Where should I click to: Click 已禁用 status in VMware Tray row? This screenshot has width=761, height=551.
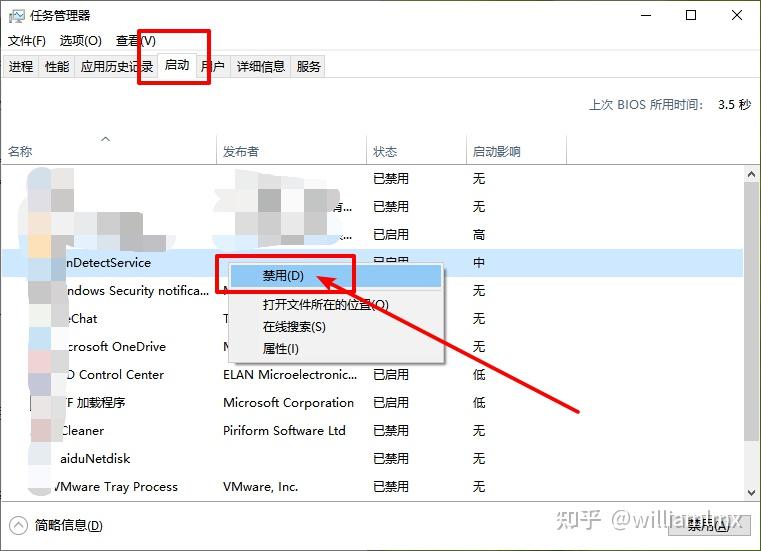tap(391, 487)
